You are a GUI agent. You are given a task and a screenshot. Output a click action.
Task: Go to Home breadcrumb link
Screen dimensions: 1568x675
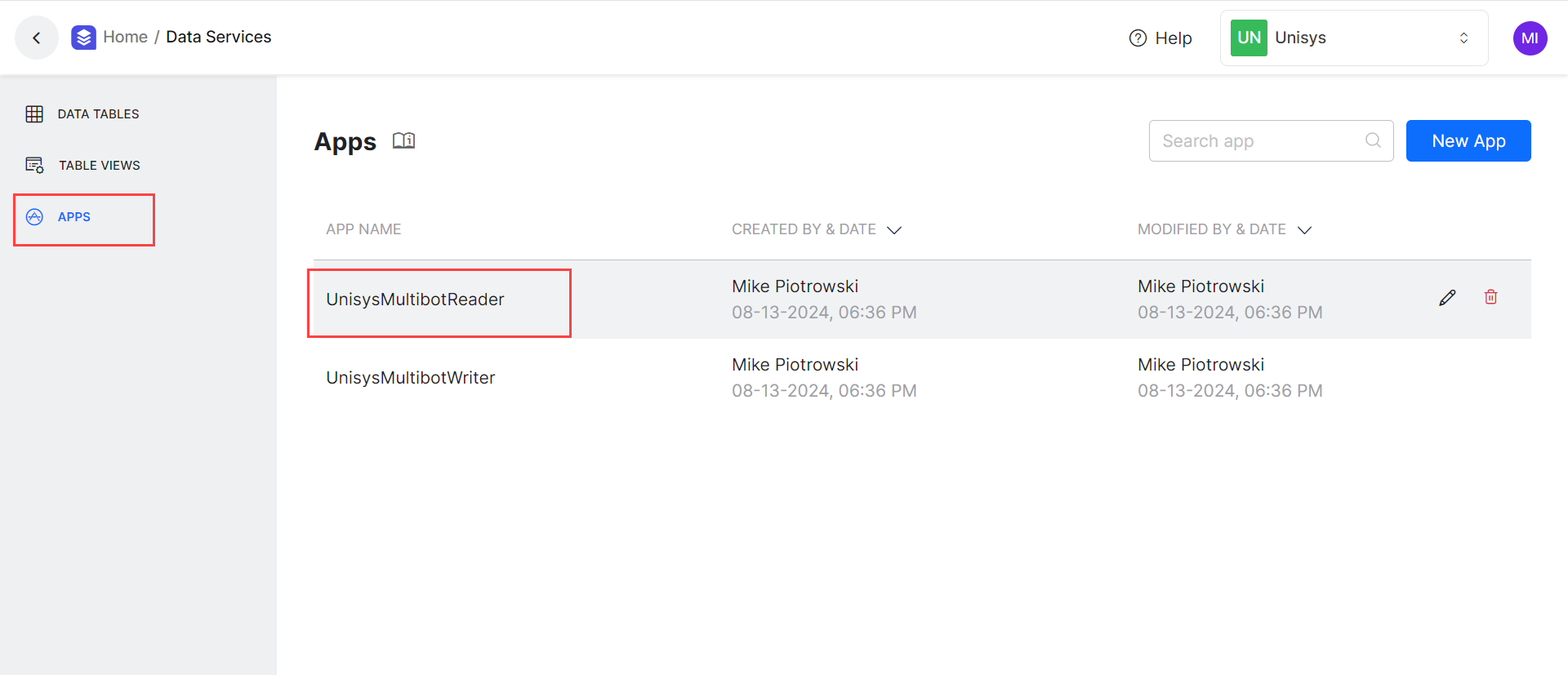(125, 38)
